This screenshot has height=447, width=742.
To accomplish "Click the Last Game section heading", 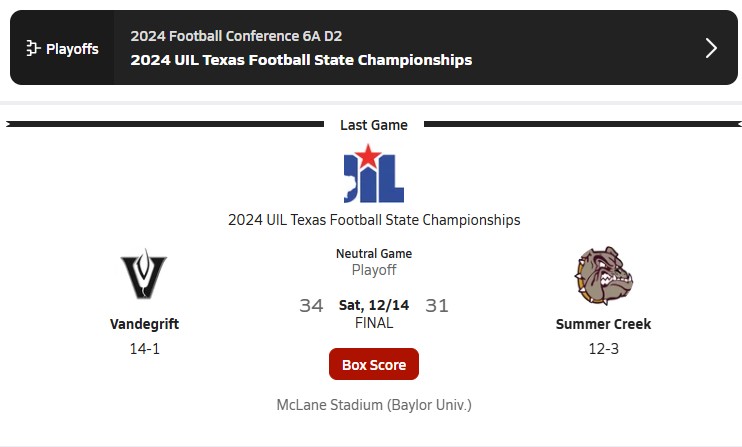I will click(374, 125).
